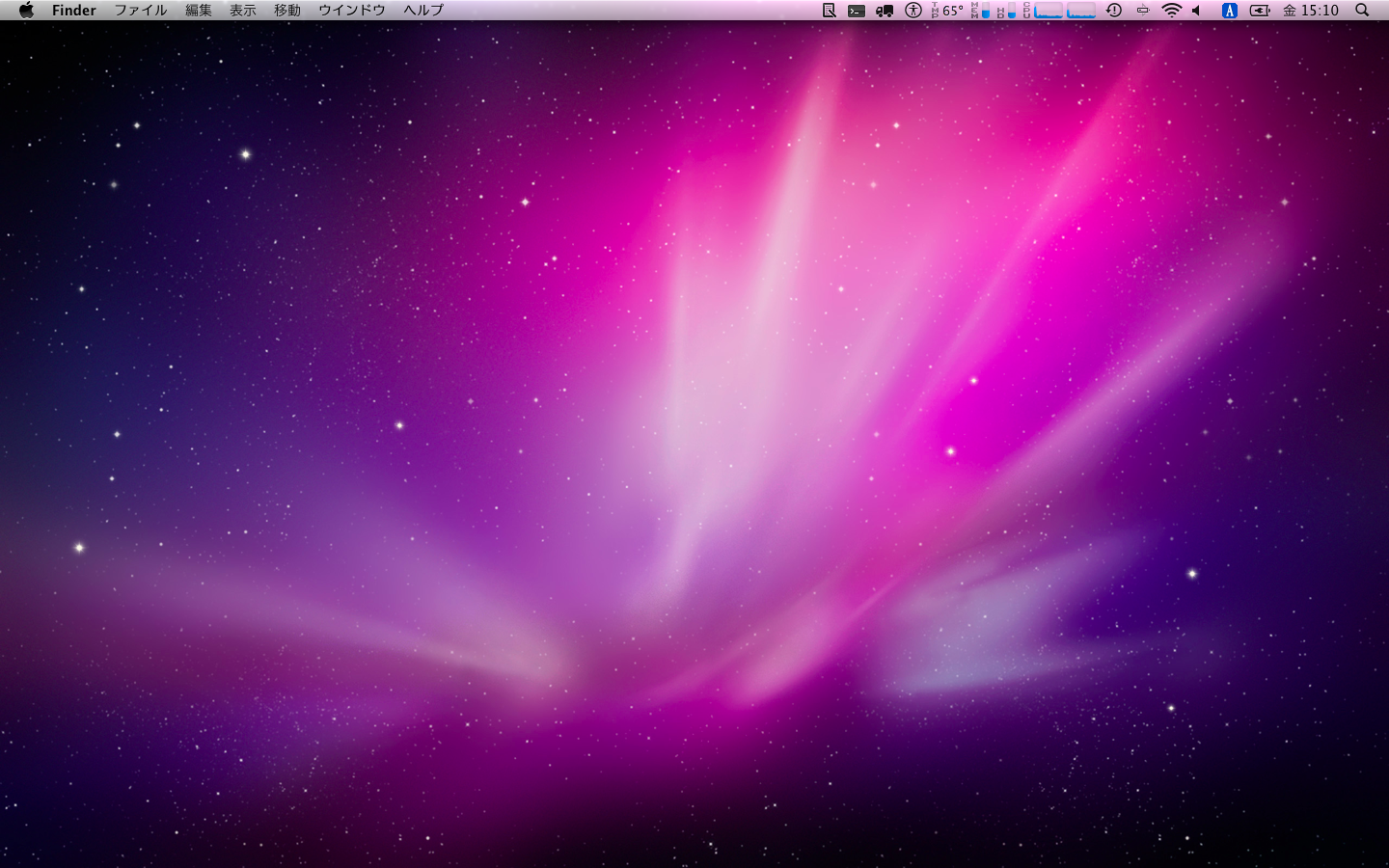Click the delivery truck menu bar icon
Screen dimensions: 1389x868
click(x=885, y=11)
